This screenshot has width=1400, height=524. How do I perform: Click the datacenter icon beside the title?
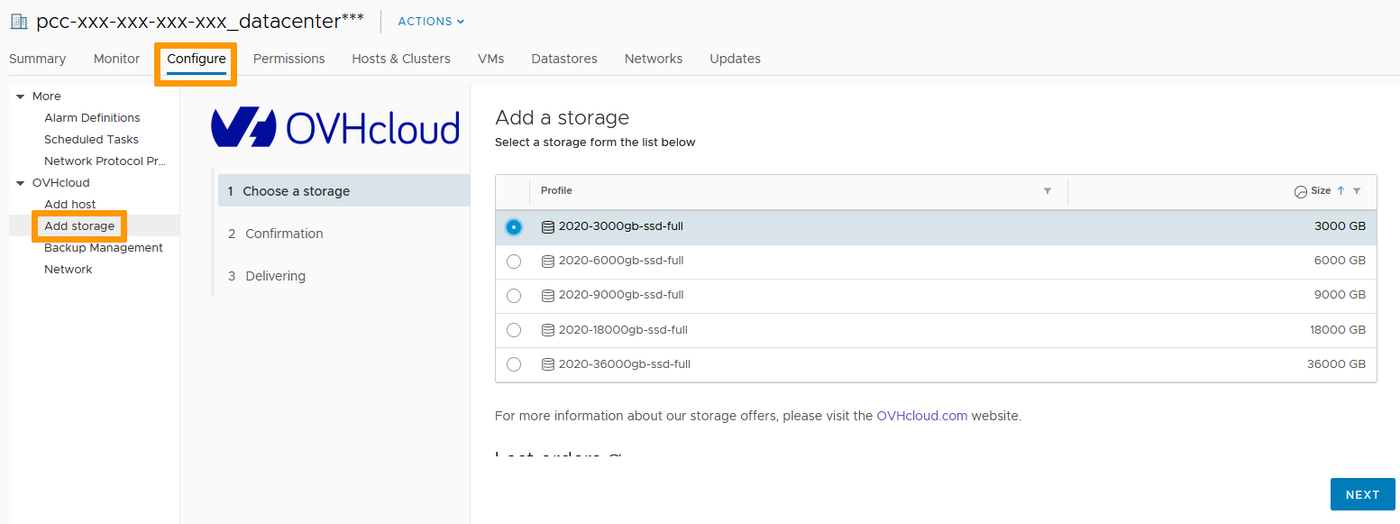[x=19, y=21]
